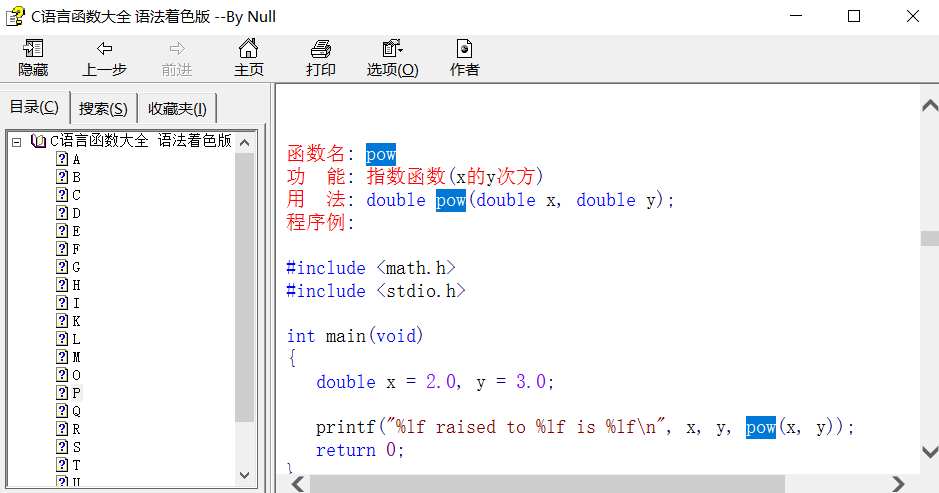Click the content horizontal scroll-left arrow
Screen dimensions: 939x493
(x=298, y=483)
